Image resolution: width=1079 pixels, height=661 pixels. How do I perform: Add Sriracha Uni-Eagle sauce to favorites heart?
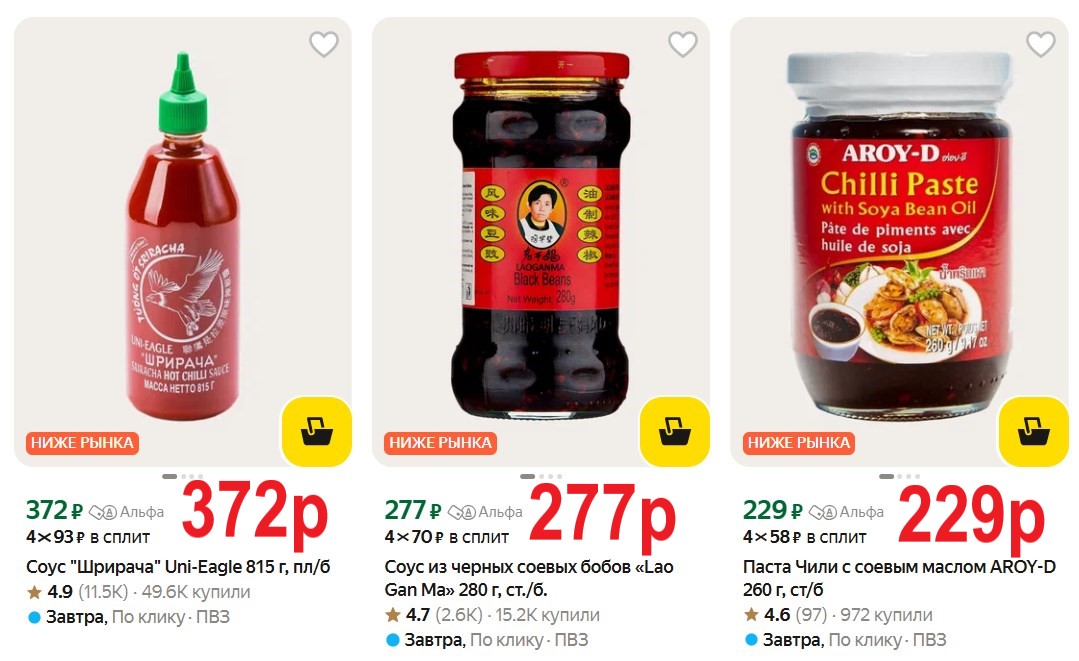tap(323, 45)
